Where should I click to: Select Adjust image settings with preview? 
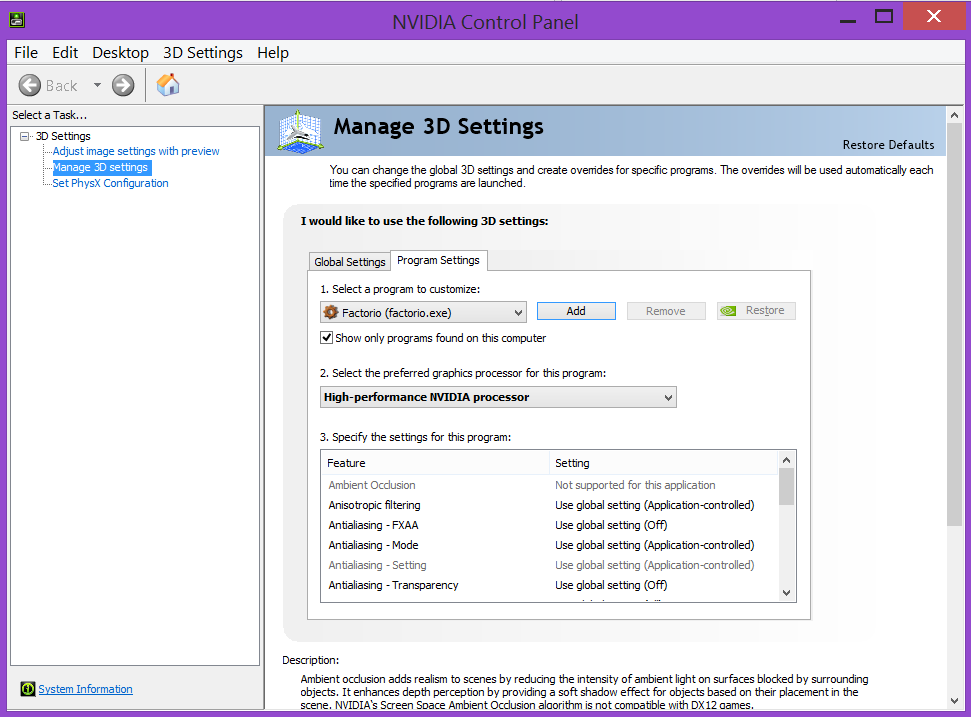click(136, 151)
